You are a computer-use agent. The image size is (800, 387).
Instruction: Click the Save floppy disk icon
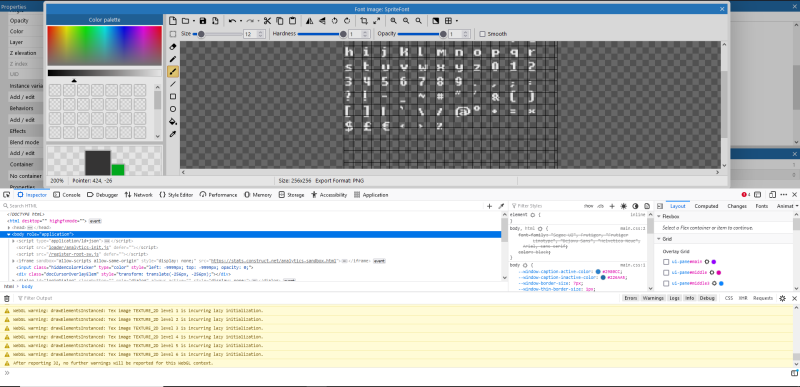203,21
